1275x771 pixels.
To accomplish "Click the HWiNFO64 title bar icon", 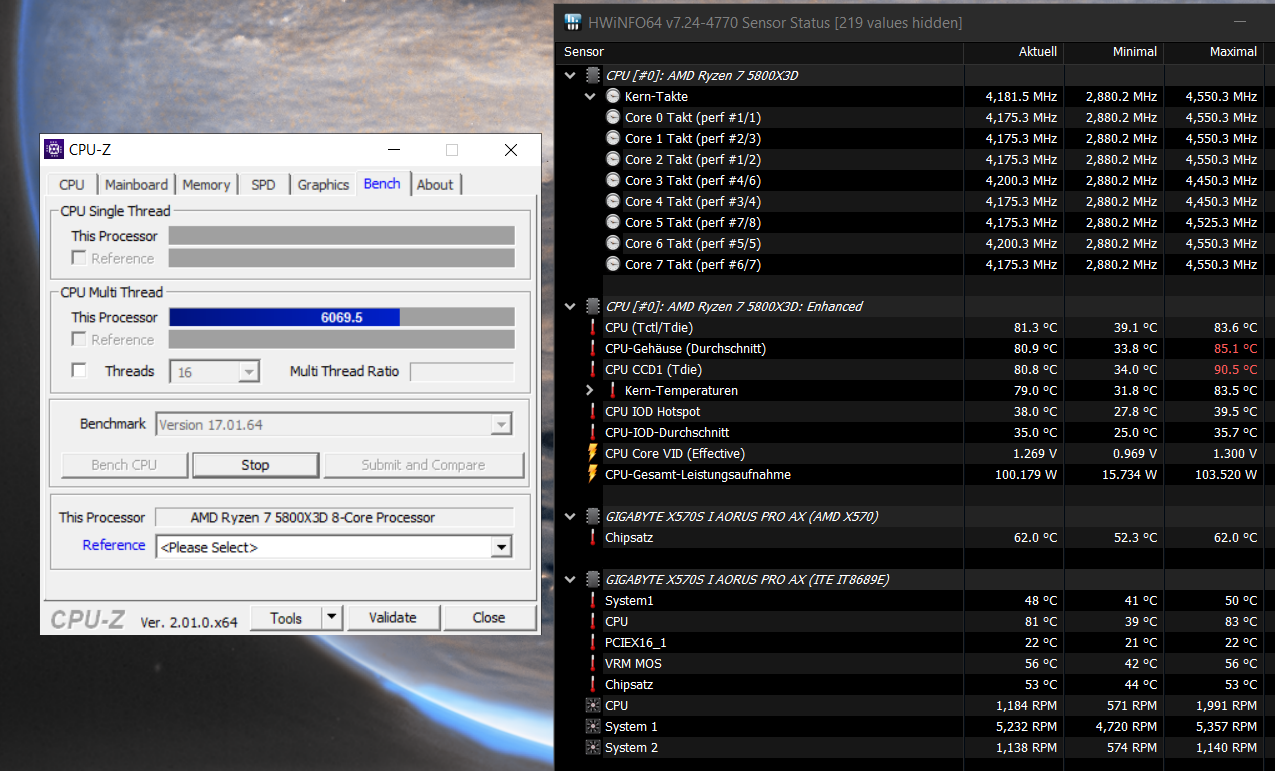I will pos(574,22).
